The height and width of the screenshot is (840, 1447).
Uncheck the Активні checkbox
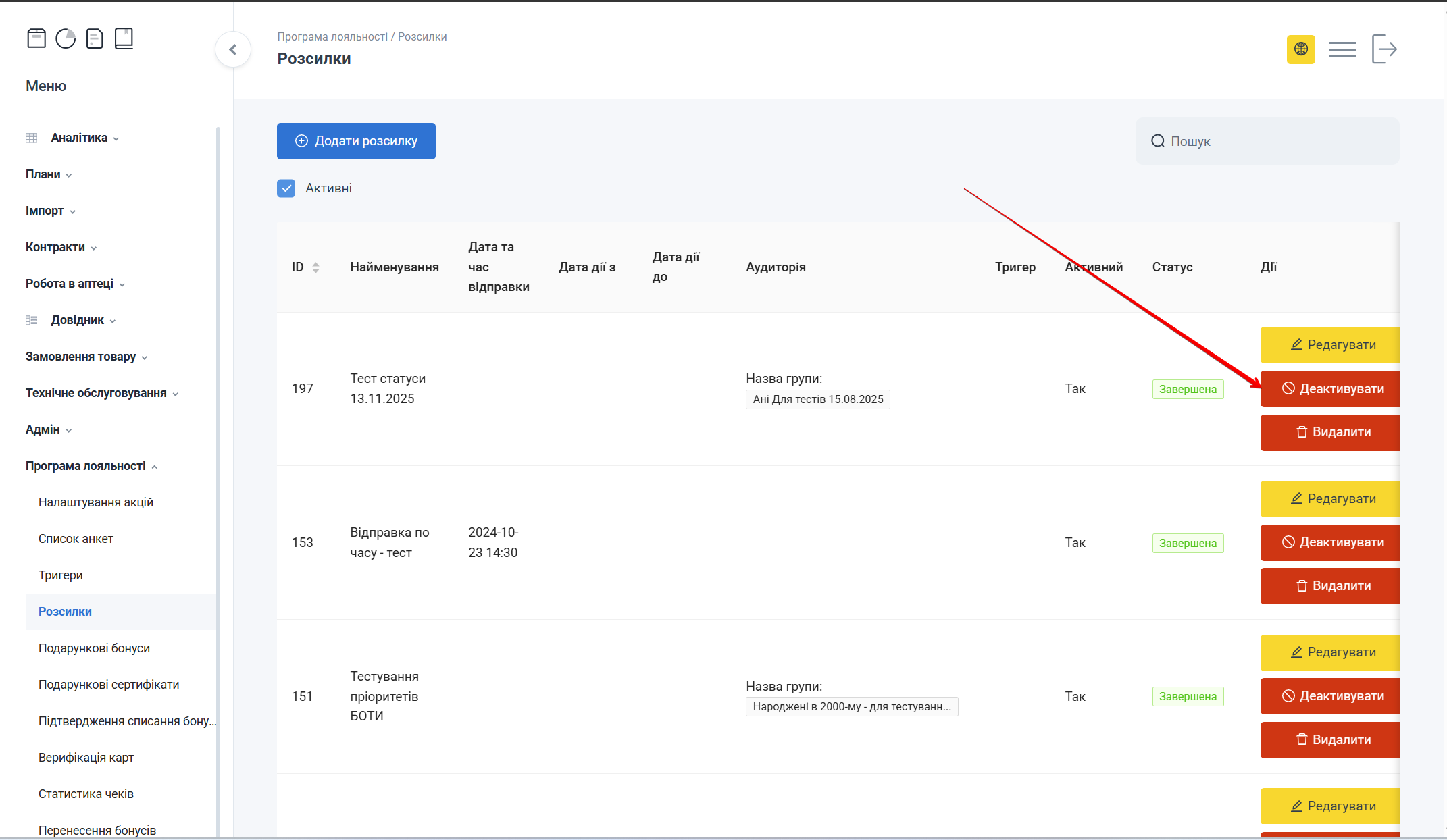[x=286, y=188]
